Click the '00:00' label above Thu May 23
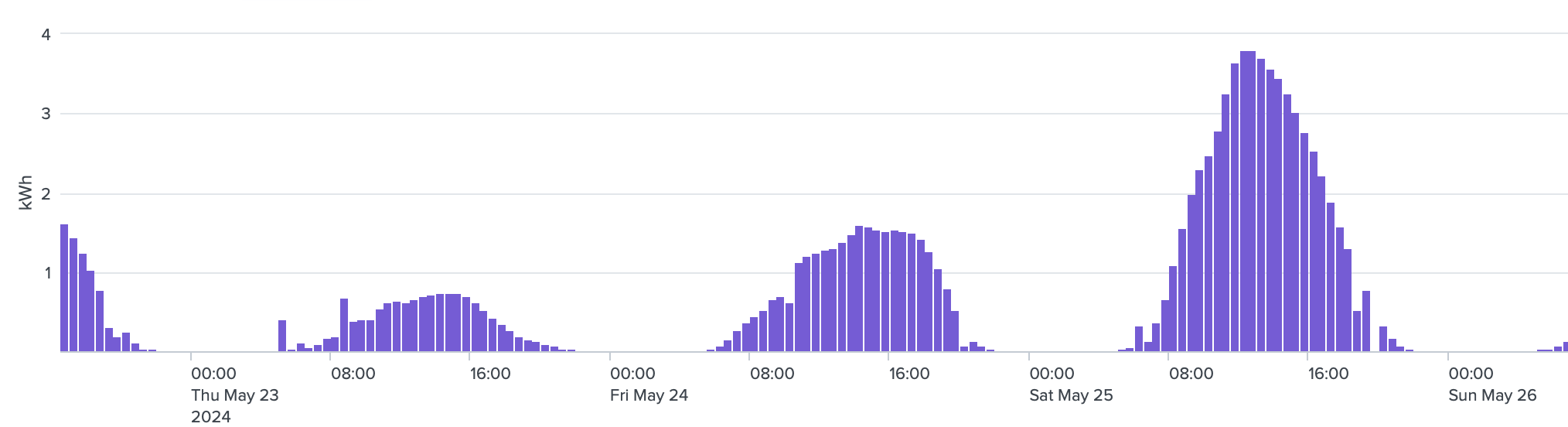The height and width of the screenshot is (427, 1568). pyautogui.click(x=213, y=374)
